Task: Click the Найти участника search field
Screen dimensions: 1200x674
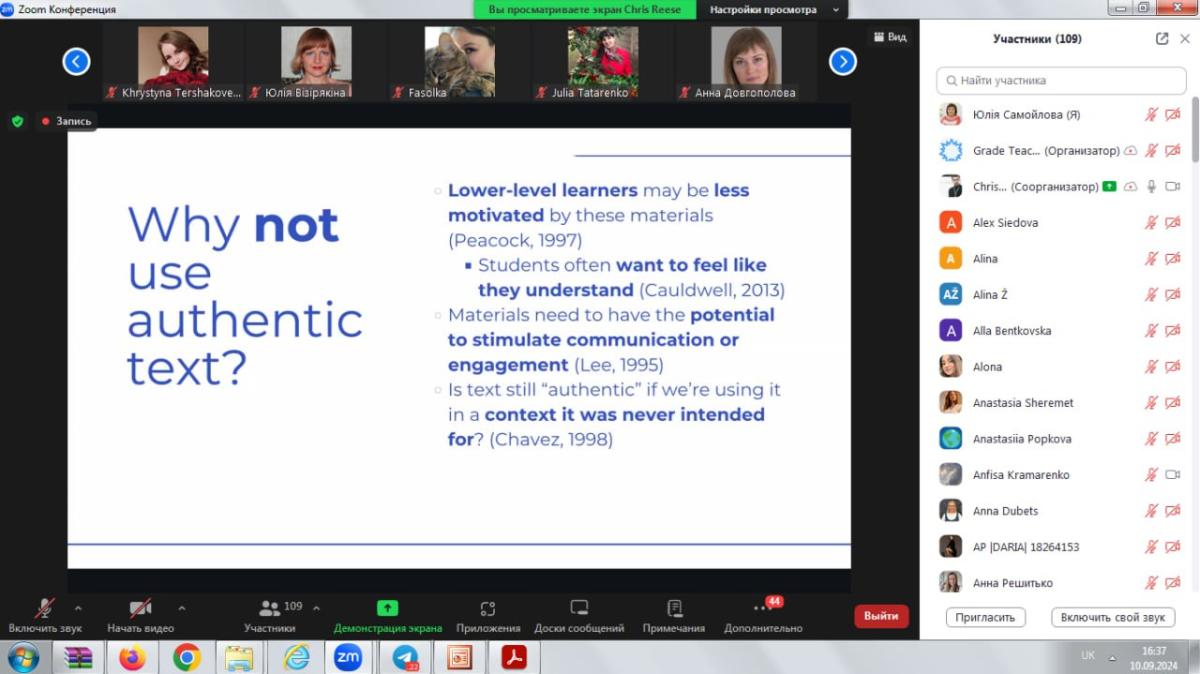Action: 1062,80
